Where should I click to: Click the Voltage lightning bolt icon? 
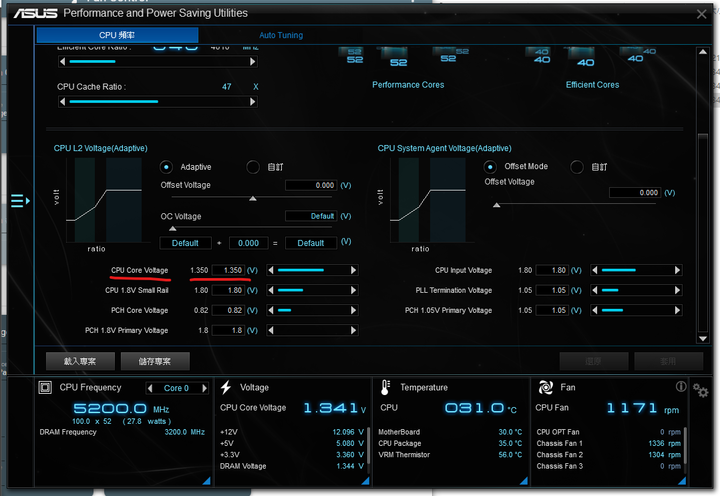point(225,387)
